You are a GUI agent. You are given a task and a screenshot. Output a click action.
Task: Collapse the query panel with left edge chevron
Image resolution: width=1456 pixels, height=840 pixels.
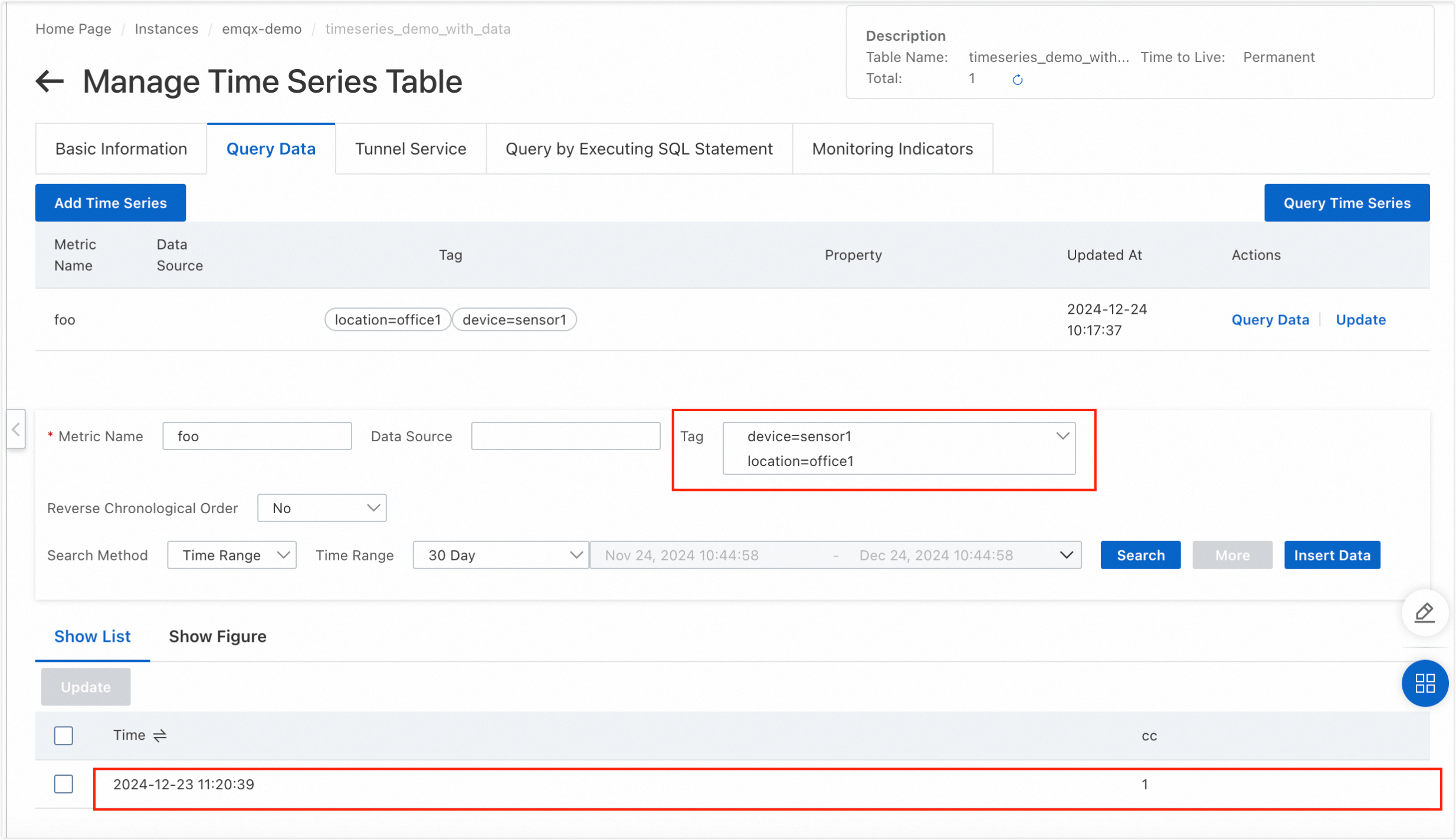16,429
